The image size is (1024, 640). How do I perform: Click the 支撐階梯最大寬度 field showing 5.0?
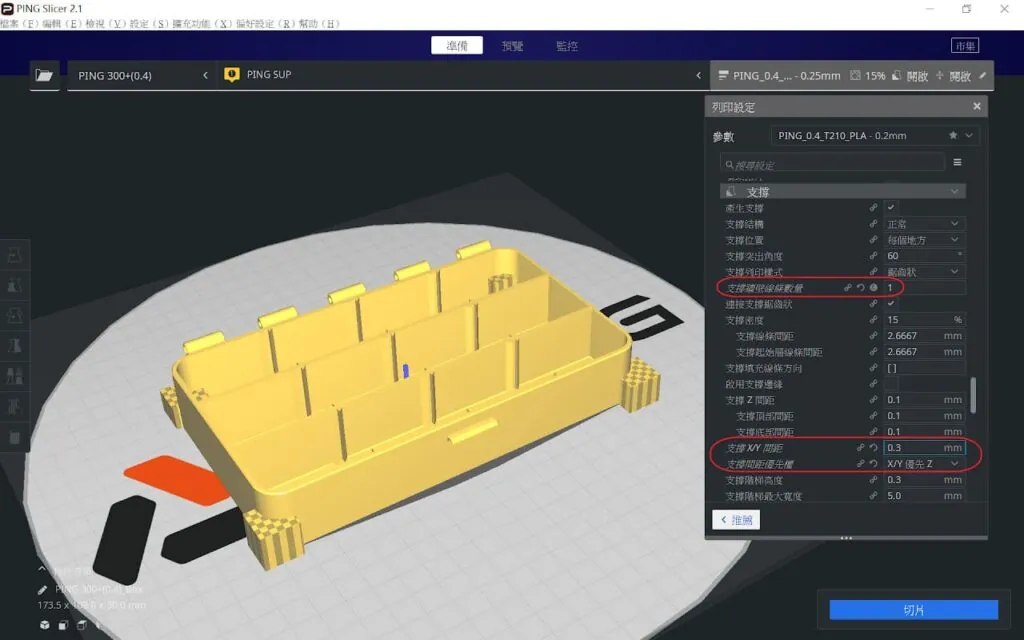pos(924,496)
